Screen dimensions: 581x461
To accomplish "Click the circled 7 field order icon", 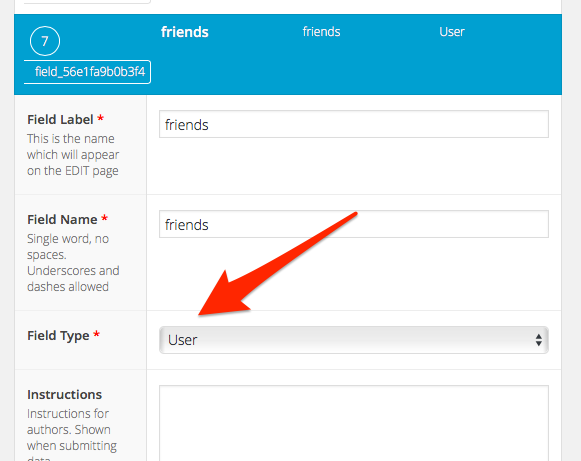I will tap(45, 41).
